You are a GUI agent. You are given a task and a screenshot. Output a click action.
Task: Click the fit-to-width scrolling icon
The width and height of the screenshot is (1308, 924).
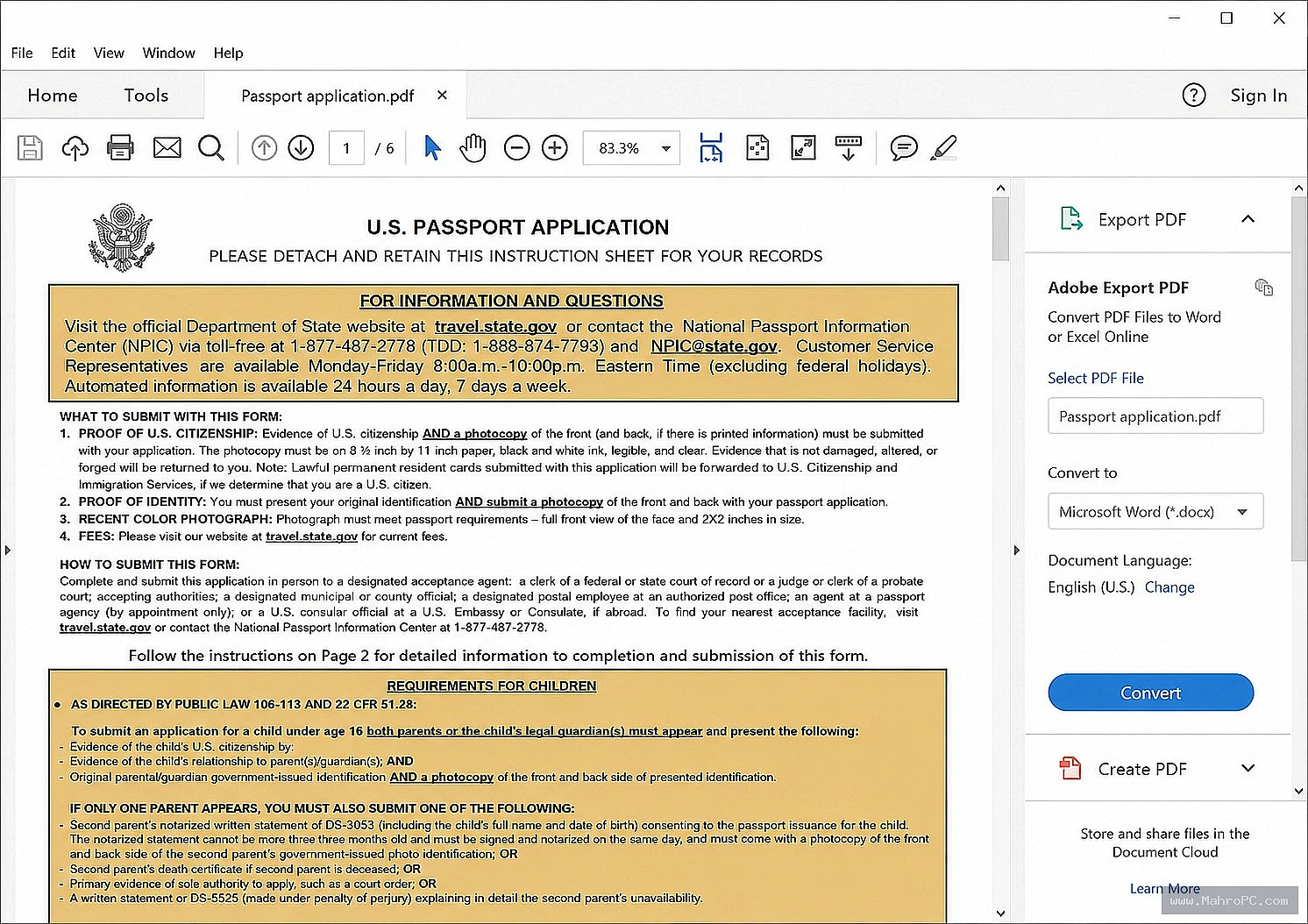tap(711, 147)
